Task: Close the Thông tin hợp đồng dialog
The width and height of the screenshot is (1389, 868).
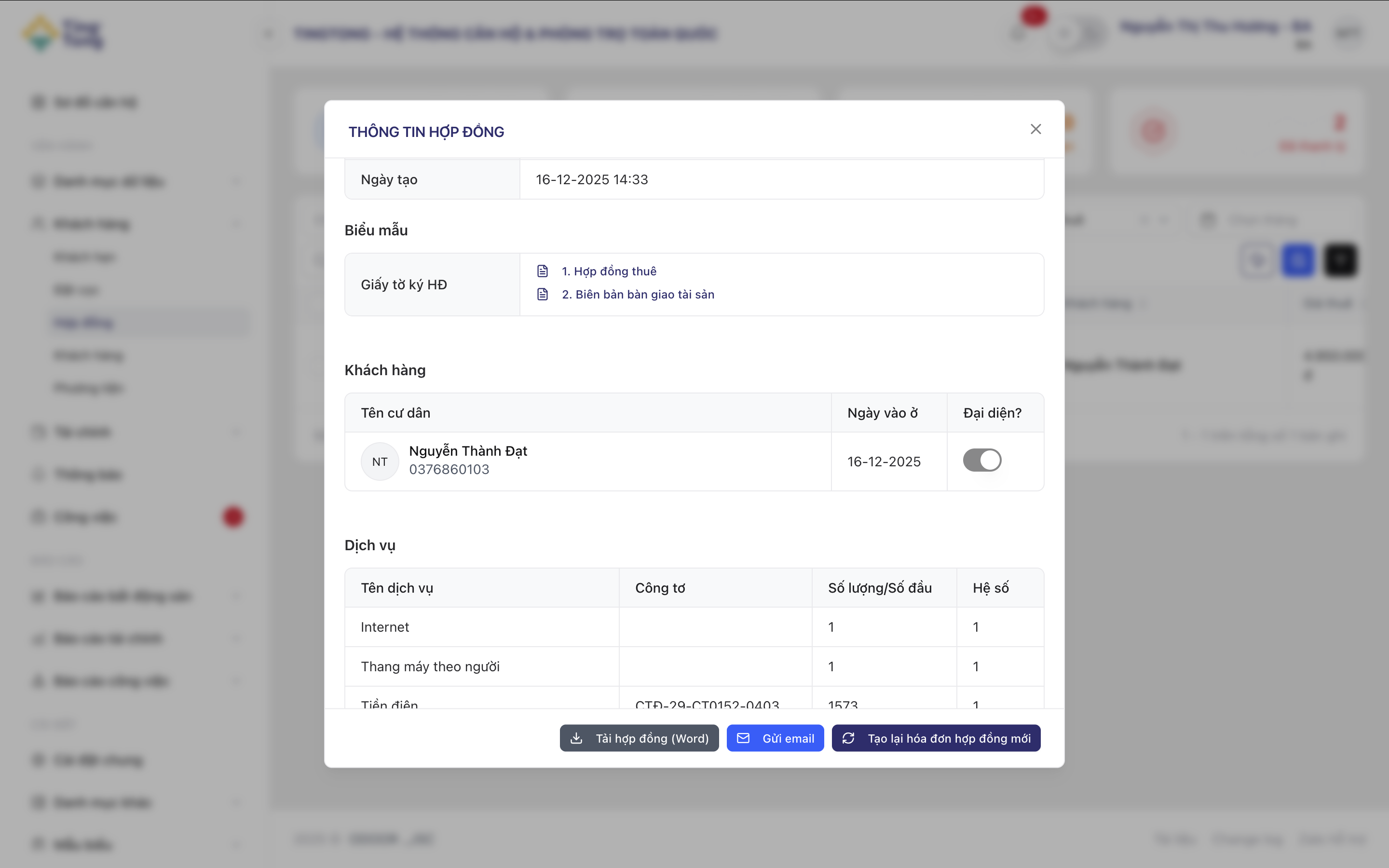Action: tap(1035, 129)
